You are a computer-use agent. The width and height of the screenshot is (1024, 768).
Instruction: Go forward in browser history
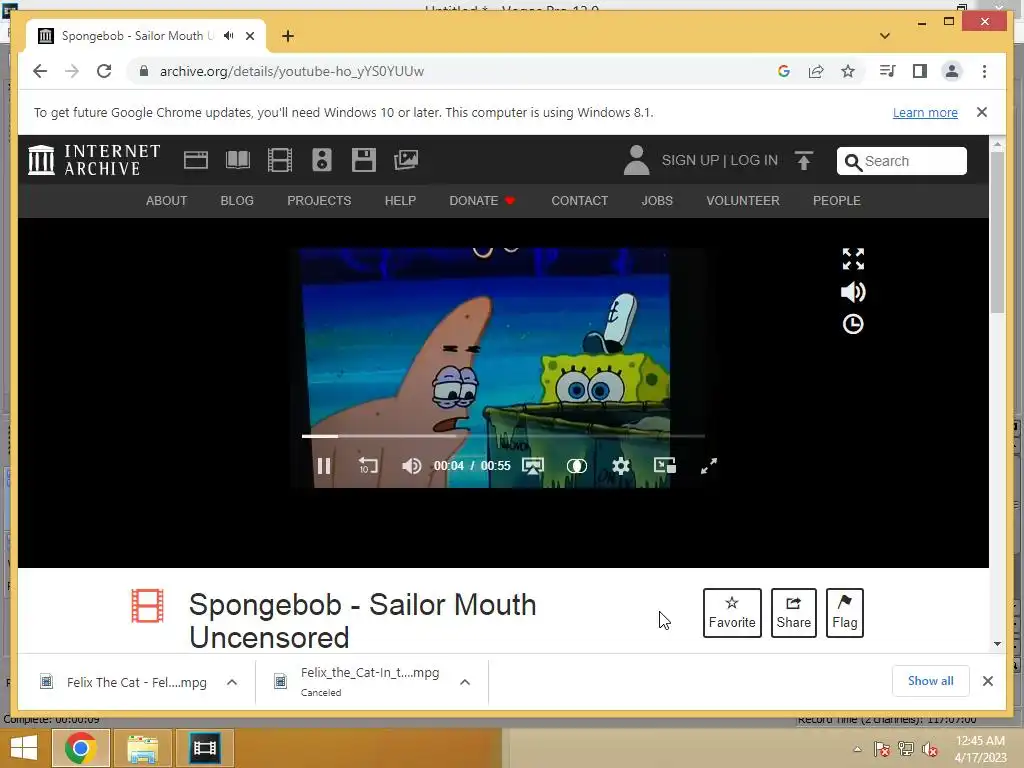pyautogui.click(x=72, y=71)
